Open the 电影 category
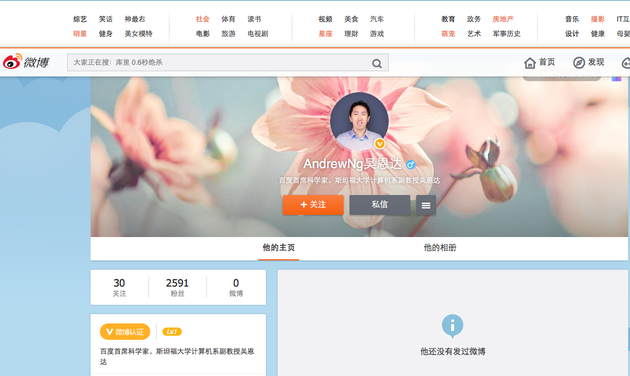 pos(202,34)
